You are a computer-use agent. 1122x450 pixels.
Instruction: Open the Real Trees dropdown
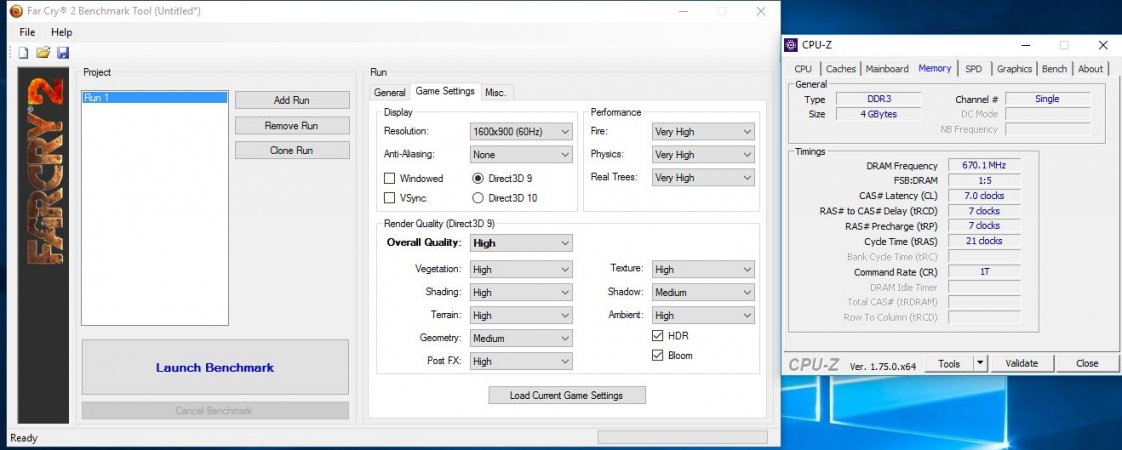point(703,177)
